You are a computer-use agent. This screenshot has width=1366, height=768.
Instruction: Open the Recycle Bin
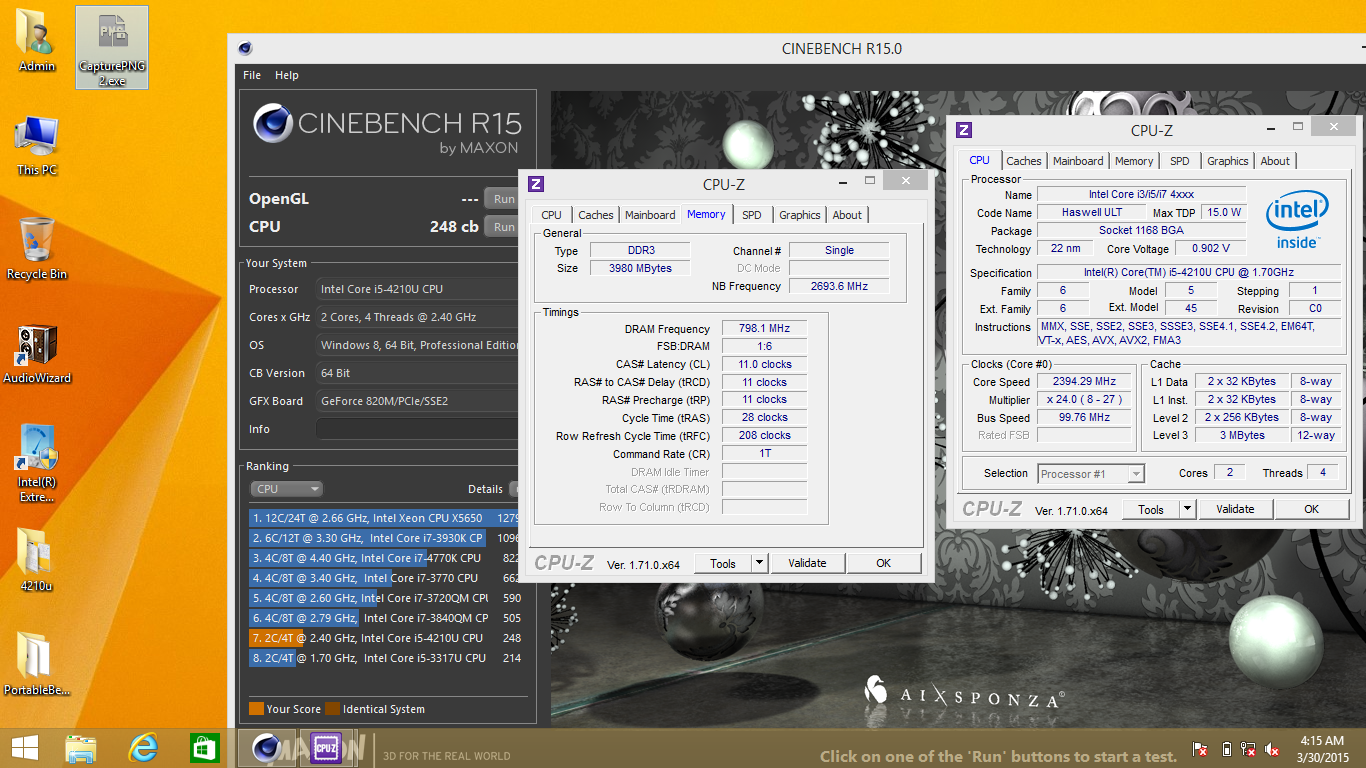point(37,247)
